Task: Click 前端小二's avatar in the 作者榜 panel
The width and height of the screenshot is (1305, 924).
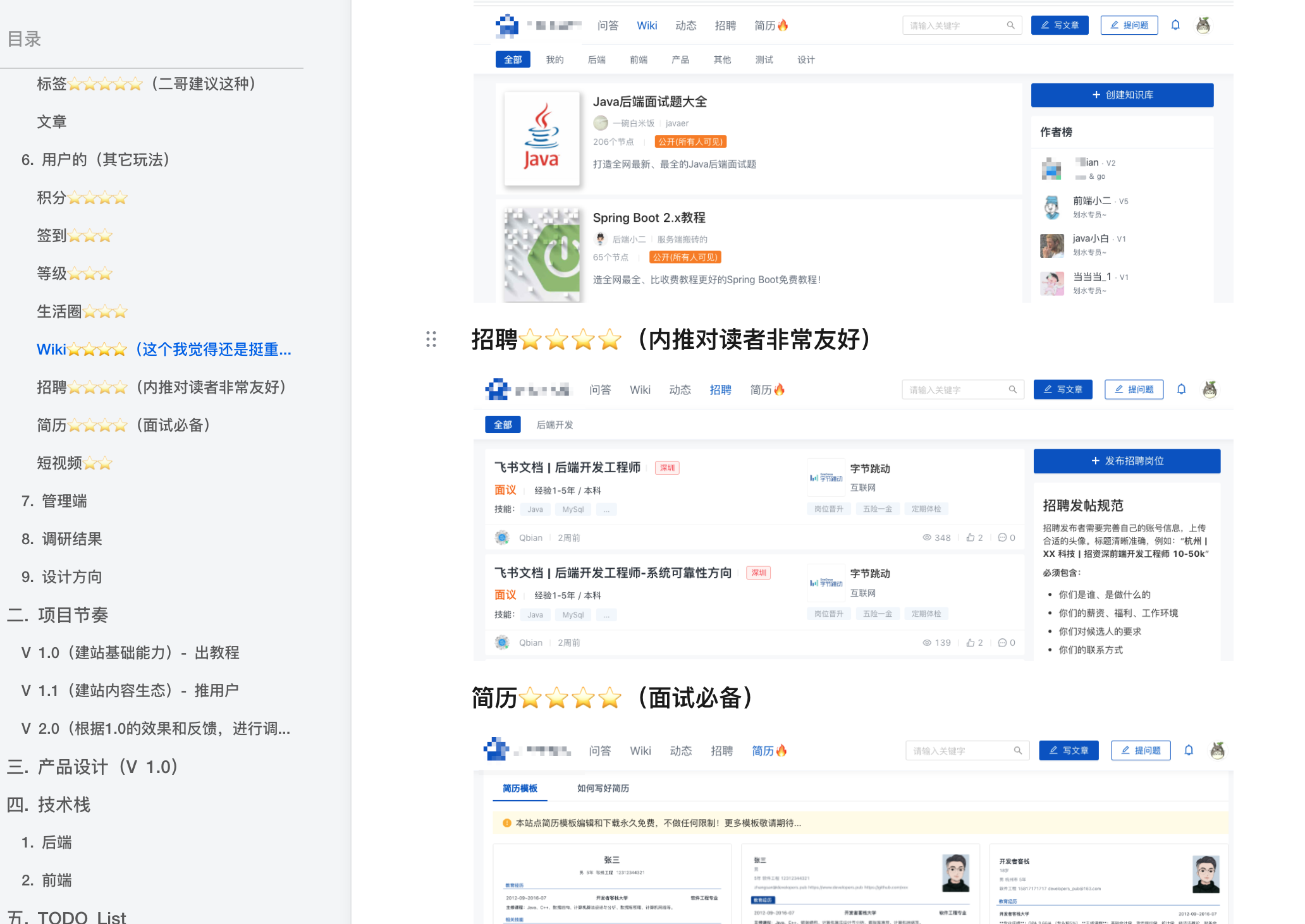Action: [1051, 207]
